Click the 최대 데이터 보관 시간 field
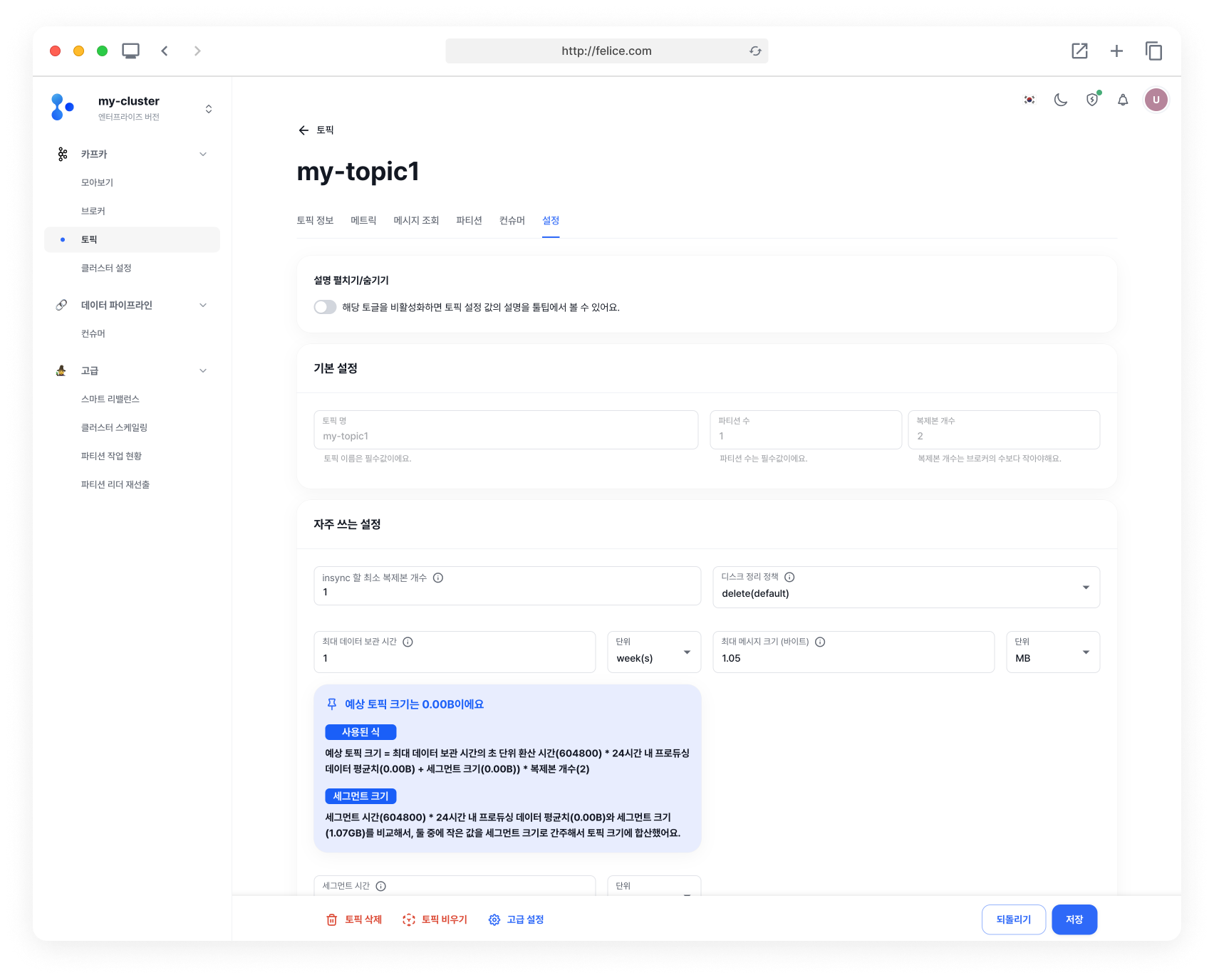This screenshot has height=980, width=1214. 455,652
